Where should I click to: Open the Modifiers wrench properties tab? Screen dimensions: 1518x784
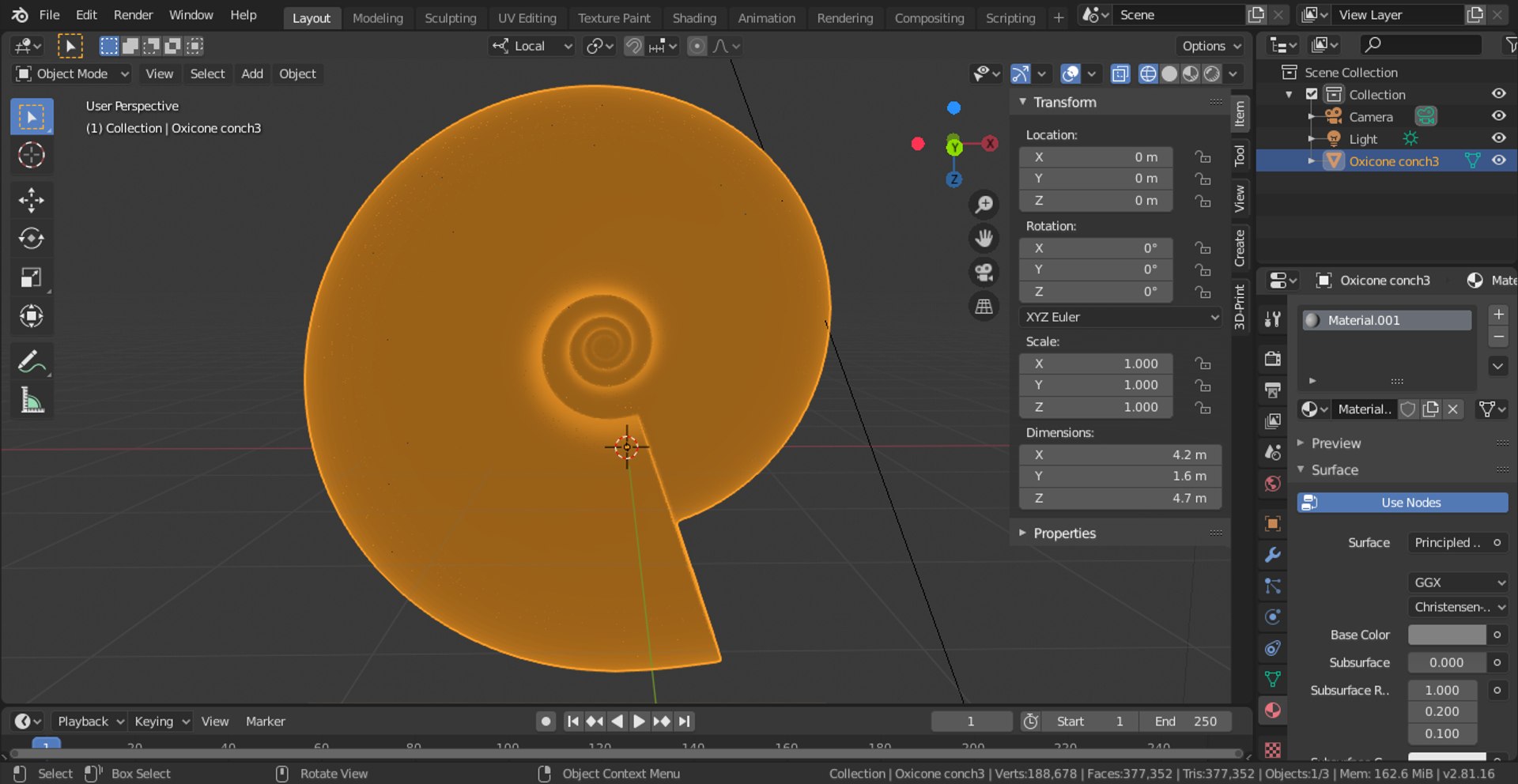1272,555
